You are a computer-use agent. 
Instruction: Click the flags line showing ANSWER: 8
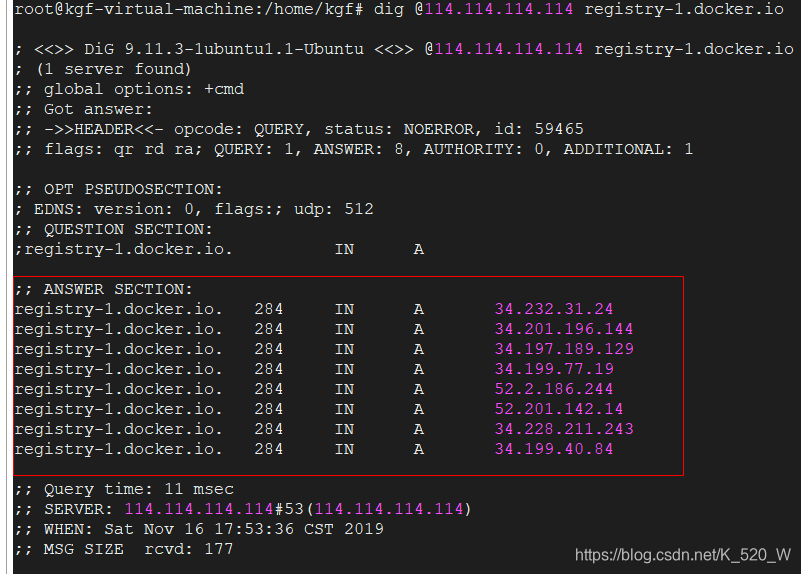click(354, 149)
